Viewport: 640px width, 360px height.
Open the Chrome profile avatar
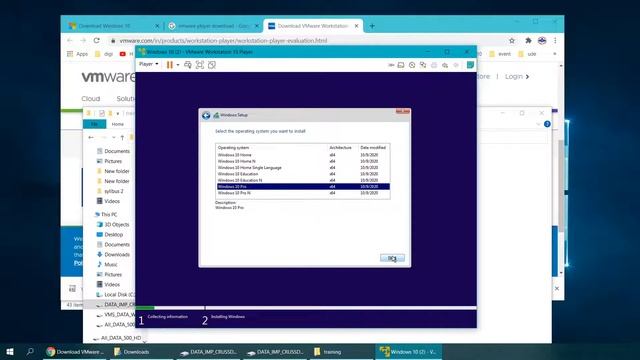(x=542, y=40)
